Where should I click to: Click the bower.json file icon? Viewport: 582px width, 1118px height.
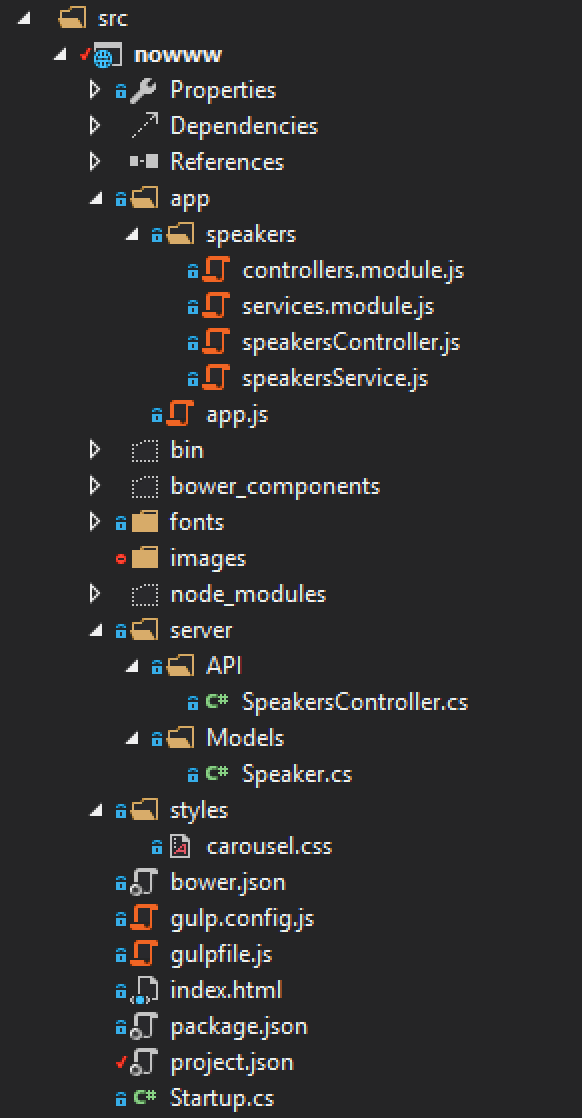coord(144,883)
